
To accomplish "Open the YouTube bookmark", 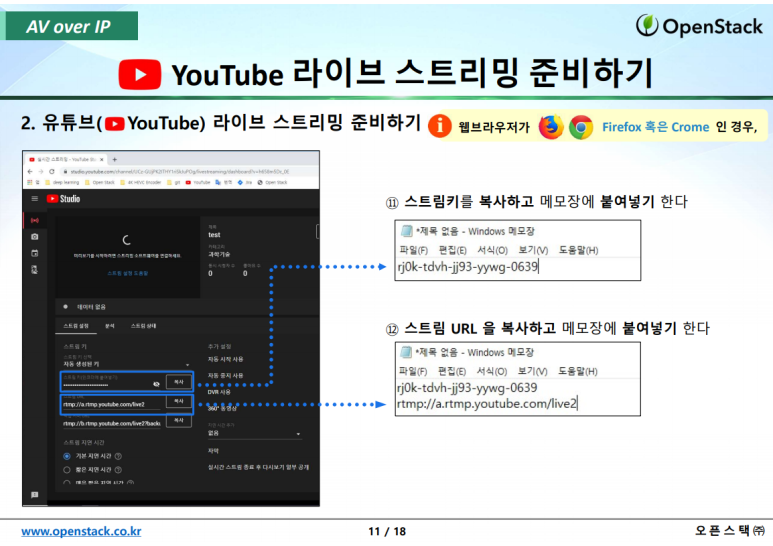I will coord(198,182).
